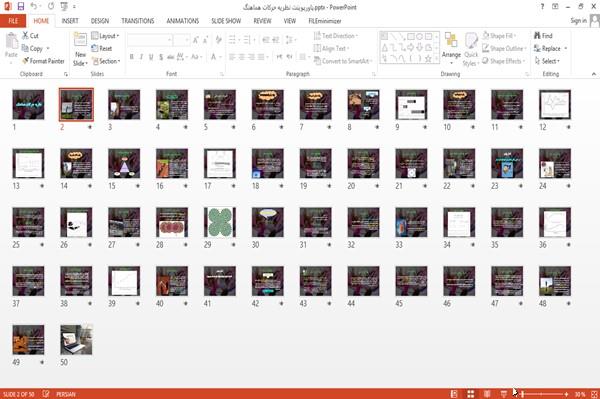
Task: Open the Section dropdown
Action: point(106,61)
